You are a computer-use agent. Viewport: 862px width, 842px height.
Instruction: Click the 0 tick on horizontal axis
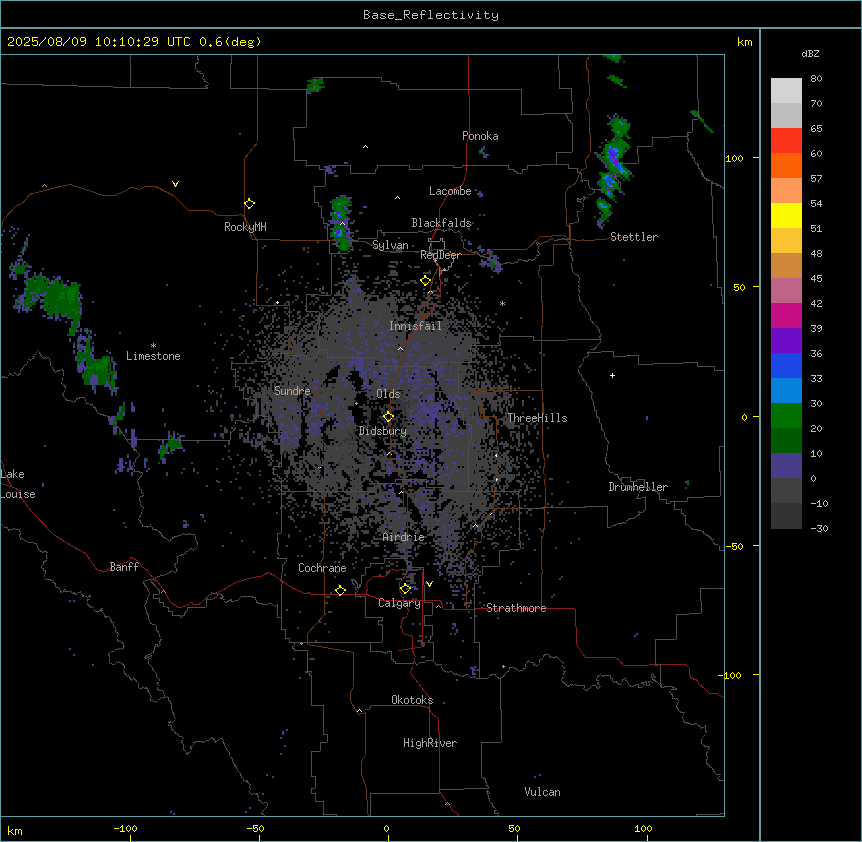[x=386, y=828]
